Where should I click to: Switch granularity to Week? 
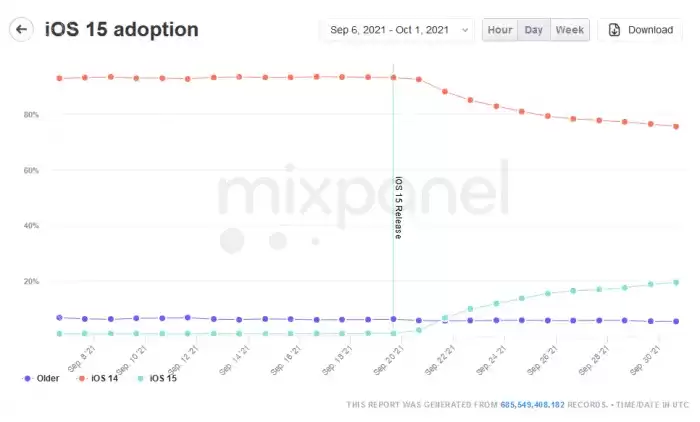[570, 30]
